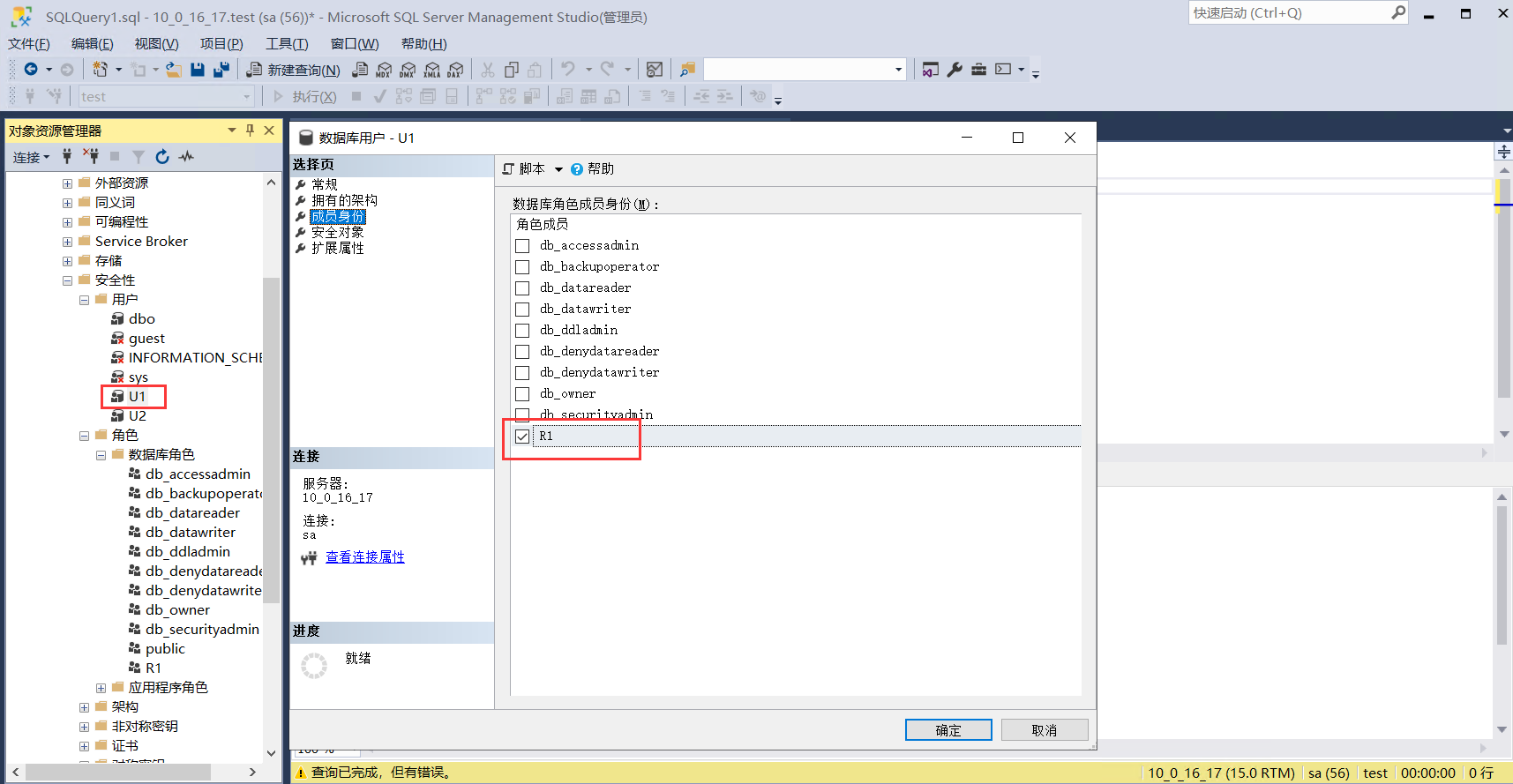Click the find in files icon
1513x784 pixels.
688,70
